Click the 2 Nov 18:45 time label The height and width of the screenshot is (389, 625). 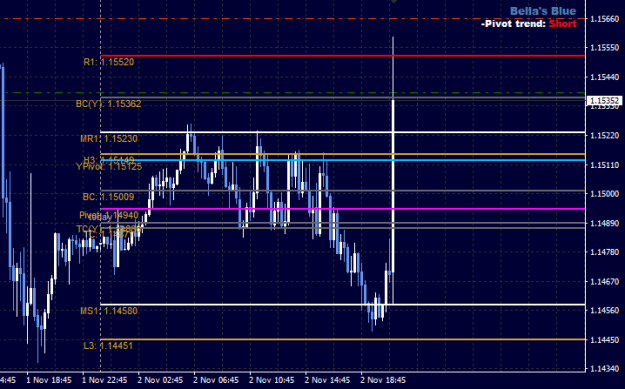tap(383, 380)
